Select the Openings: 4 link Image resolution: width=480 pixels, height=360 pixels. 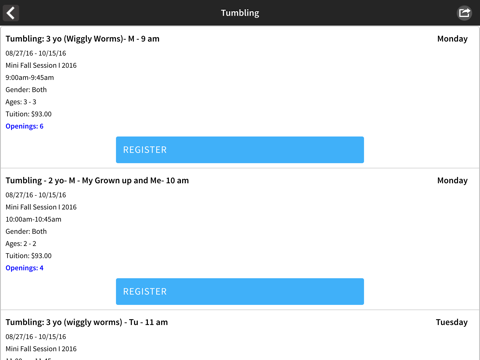click(x=24, y=268)
